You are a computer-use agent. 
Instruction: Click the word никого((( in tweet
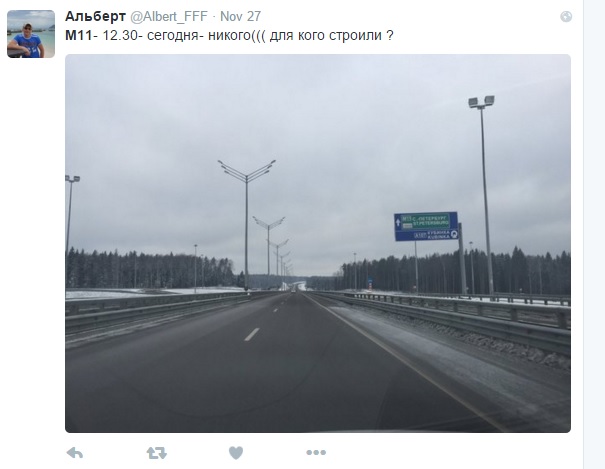(237, 35)
